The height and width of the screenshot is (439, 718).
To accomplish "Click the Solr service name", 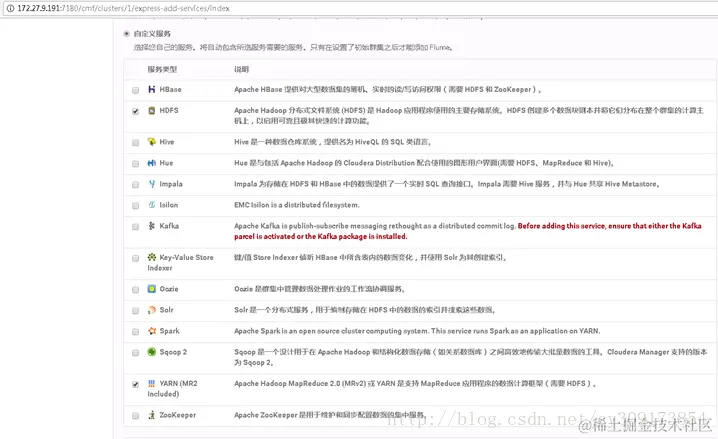I will pos(167,310).
